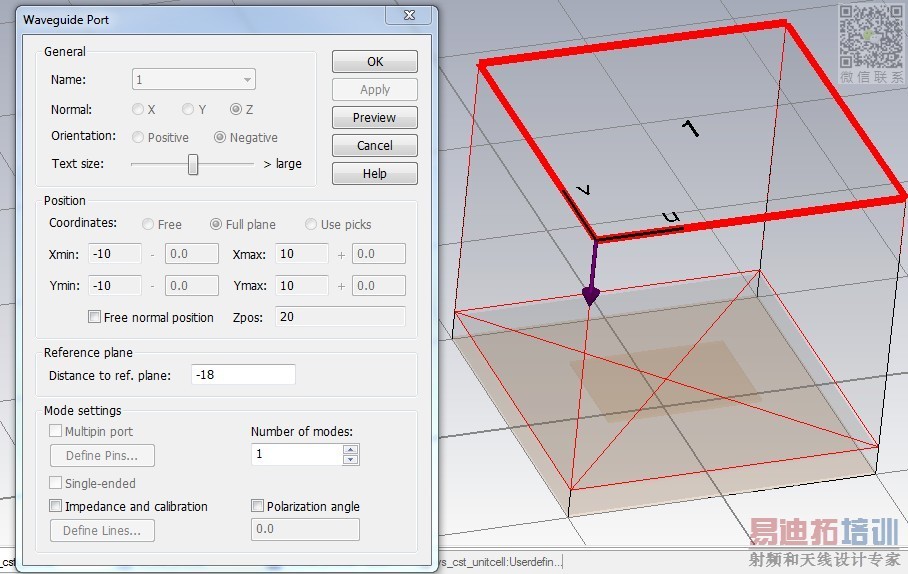This screenshot has height=574, width=908.
Task: Click the port label 1 in viewport
Action: click(690, 129)
